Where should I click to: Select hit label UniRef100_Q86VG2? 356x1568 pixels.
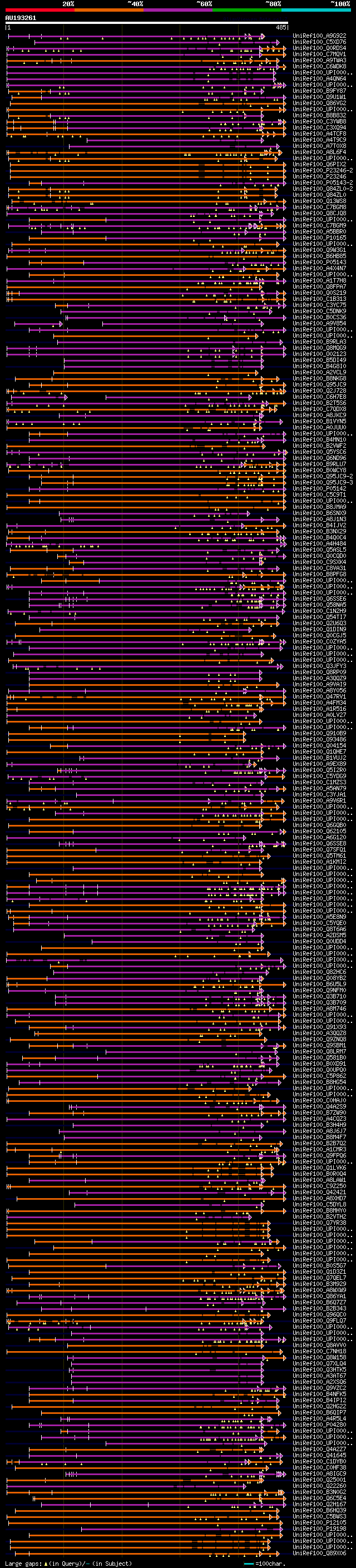pyautogui.click(x=319, y=103)
